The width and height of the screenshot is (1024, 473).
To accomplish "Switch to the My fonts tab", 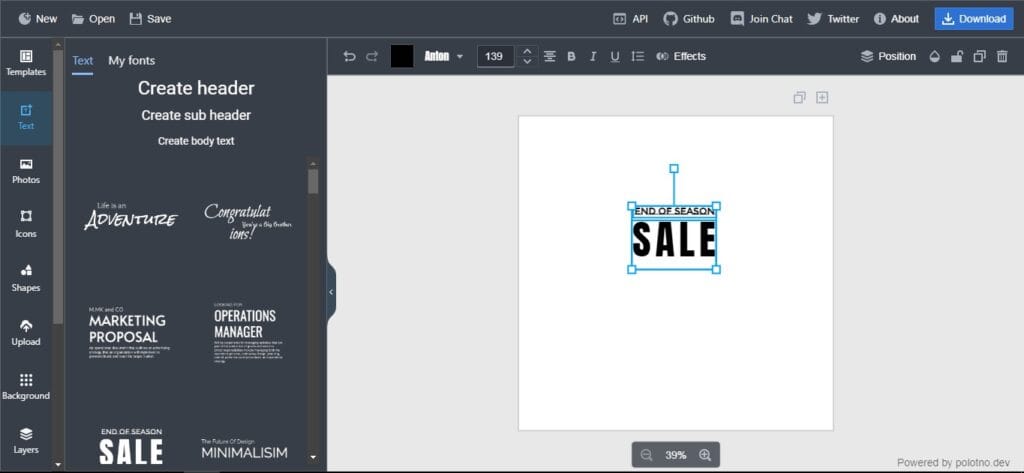I will tap(131, 61).
